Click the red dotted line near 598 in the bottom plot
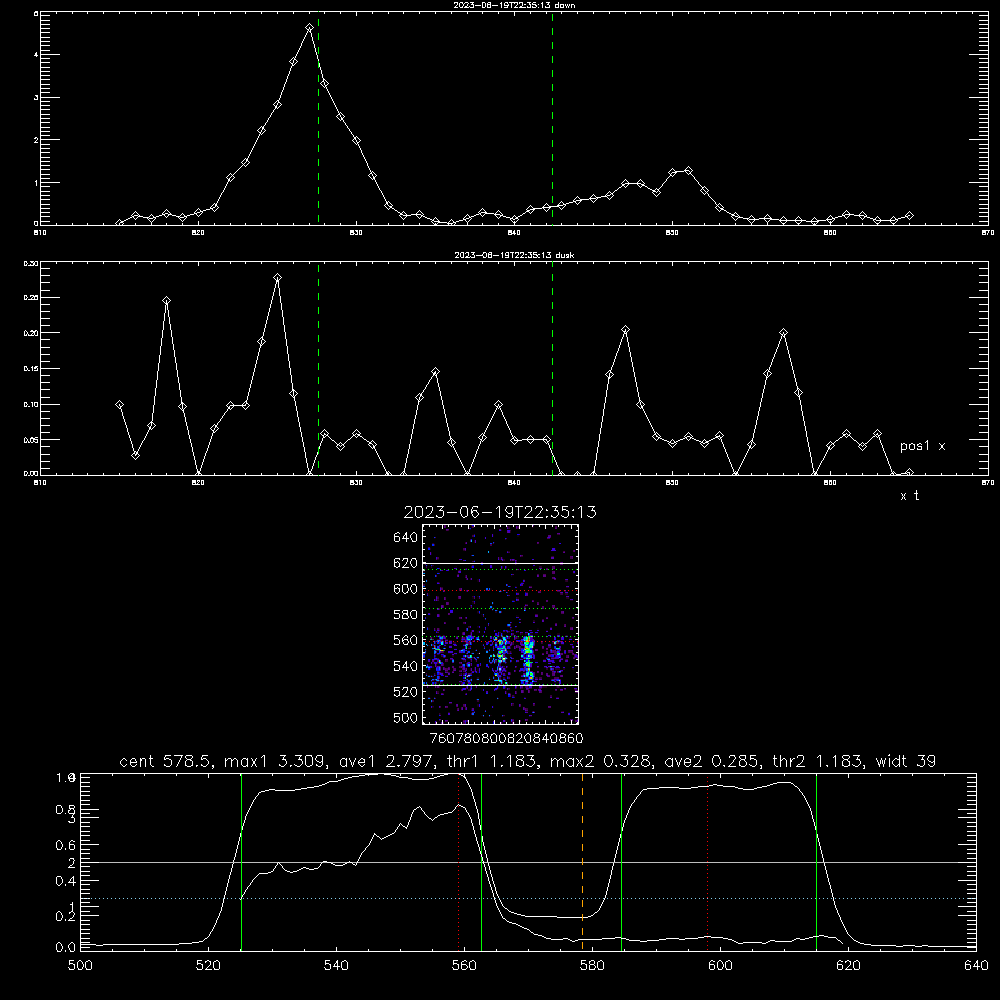Image resolution: width=1000 pixels, height=1000 pixels. 707,861
